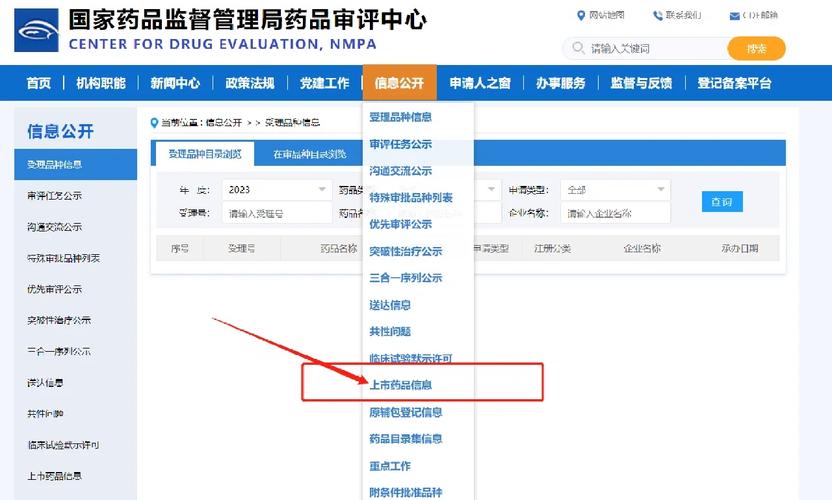
Task: Open 监督与反馈 in the navigation bar
Action: (x=642, y=83)
